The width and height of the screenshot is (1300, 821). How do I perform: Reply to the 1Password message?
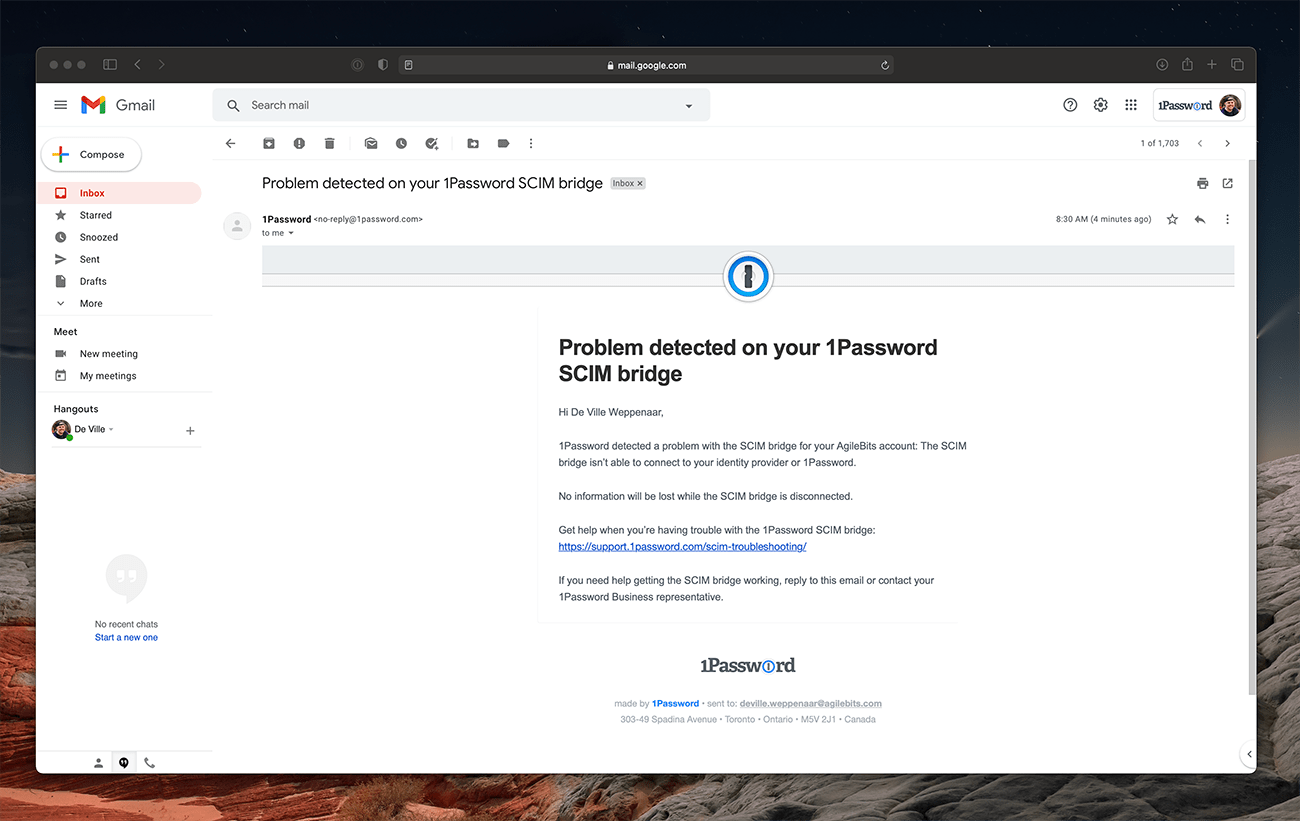point(1200,219)
